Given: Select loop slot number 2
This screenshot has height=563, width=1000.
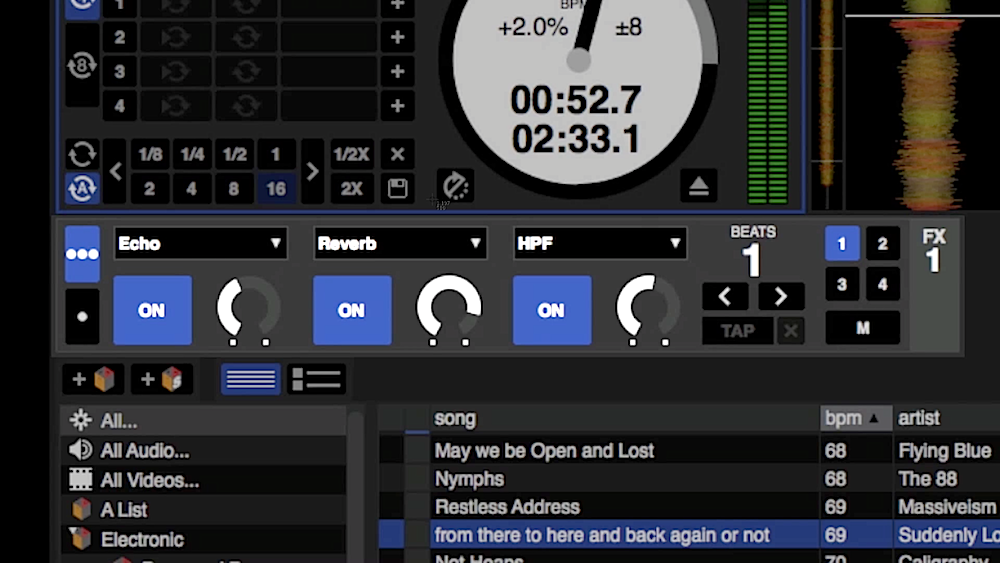Looking at the screenshot, I should tap(119, 37).
